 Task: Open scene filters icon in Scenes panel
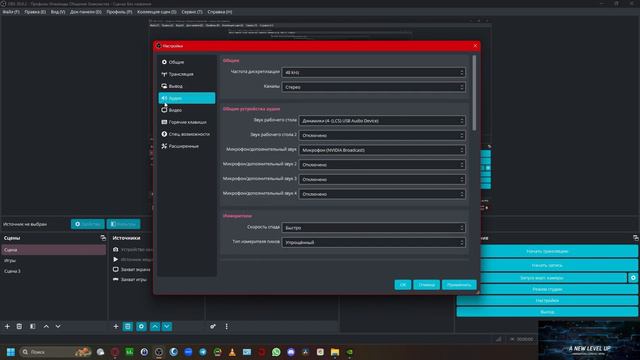[33, 326]
